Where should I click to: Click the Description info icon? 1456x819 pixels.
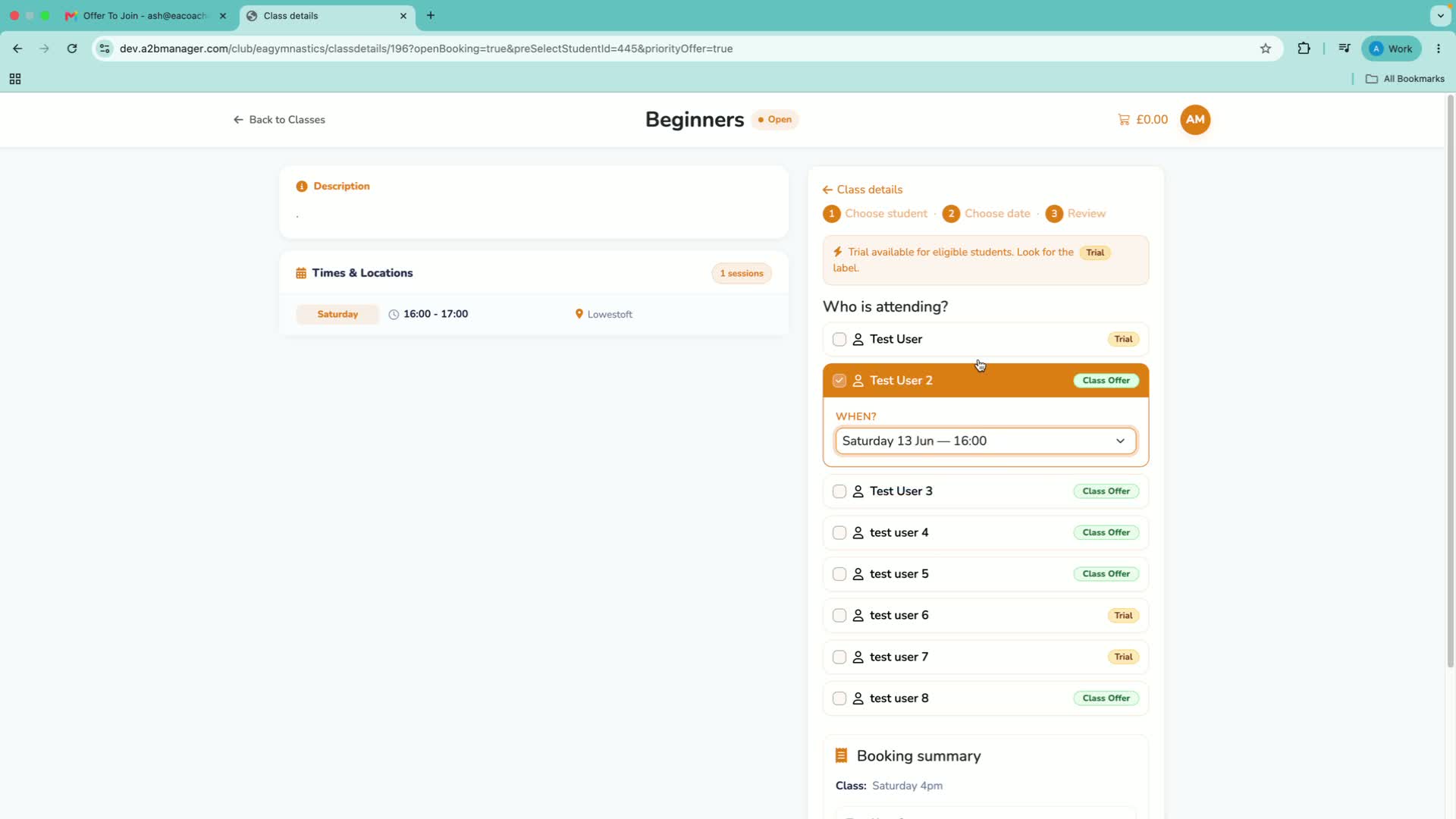click(x=302, y=187)
